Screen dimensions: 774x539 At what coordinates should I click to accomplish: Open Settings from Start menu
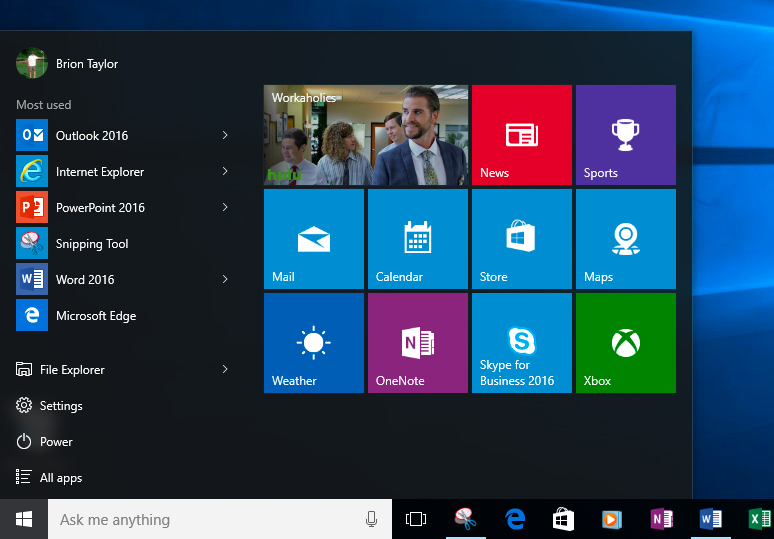coord(49,406)
